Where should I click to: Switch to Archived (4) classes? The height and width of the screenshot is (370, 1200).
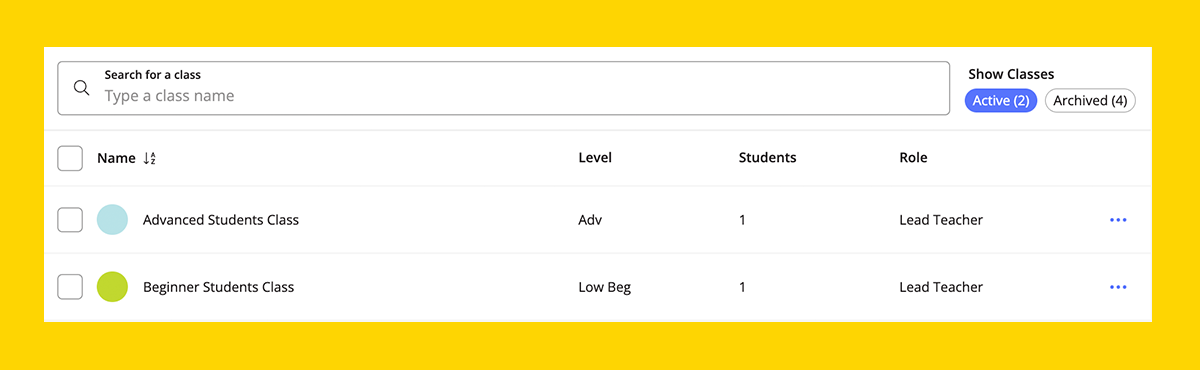pos(1090,101)
